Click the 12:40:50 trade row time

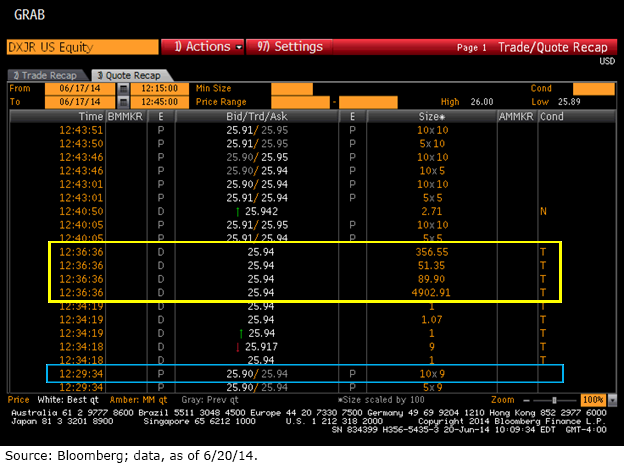[81, 211]
